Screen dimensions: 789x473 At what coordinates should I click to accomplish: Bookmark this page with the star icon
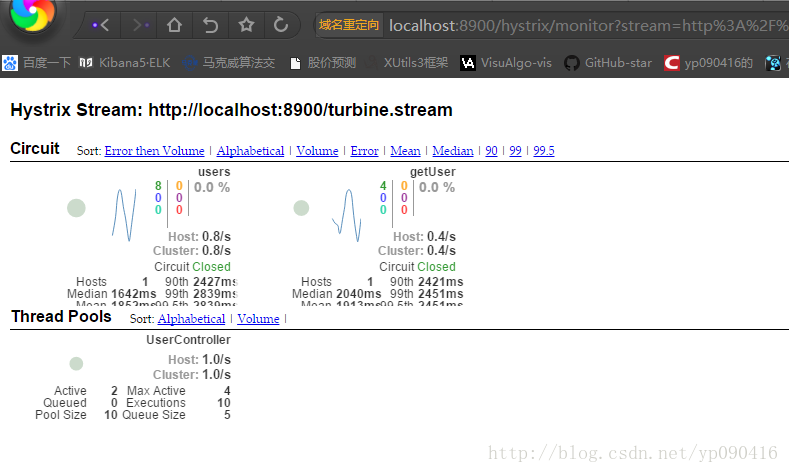click(246, 24)
